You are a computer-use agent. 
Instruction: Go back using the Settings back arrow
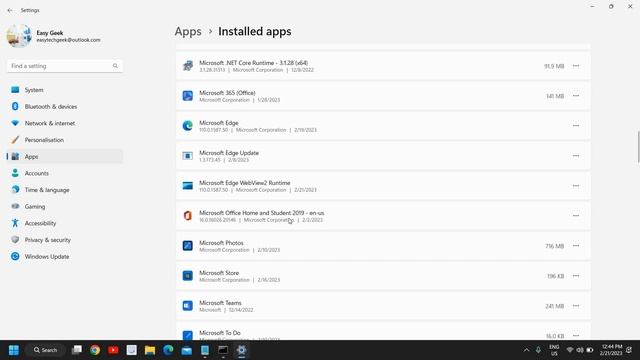tap(10, 10)
